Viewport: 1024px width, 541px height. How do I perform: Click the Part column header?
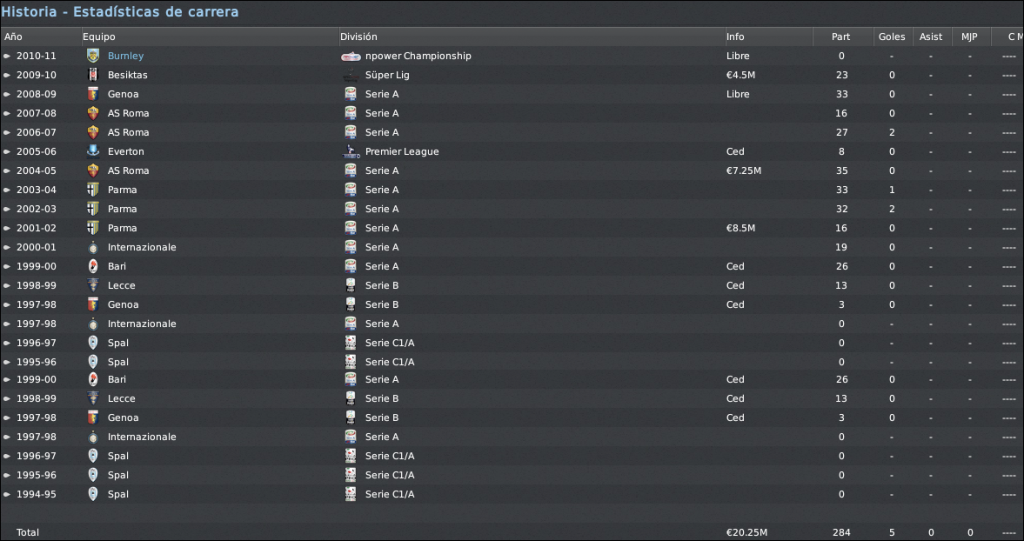point(841,37)
